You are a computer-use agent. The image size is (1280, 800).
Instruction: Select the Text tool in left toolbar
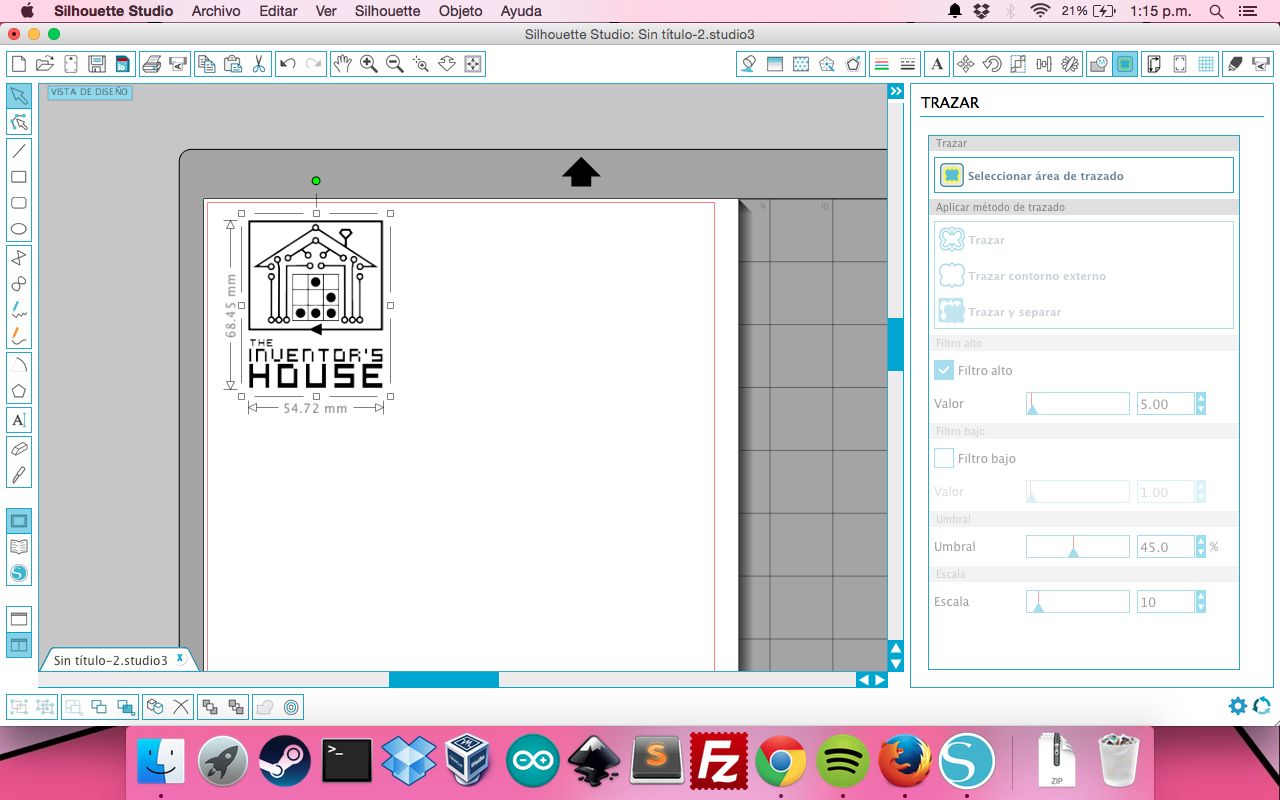pos(19,420)
